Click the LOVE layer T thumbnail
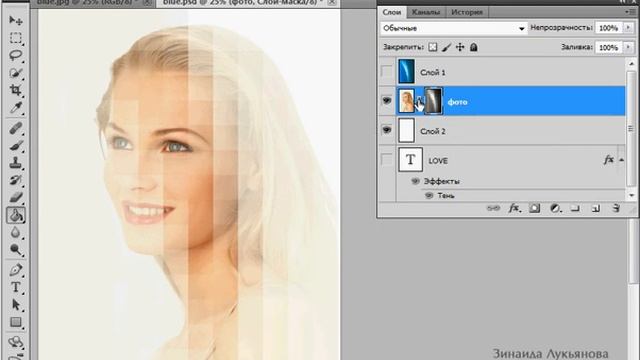The height and width of the screenshot is (360, 640). tap(410, 160)
